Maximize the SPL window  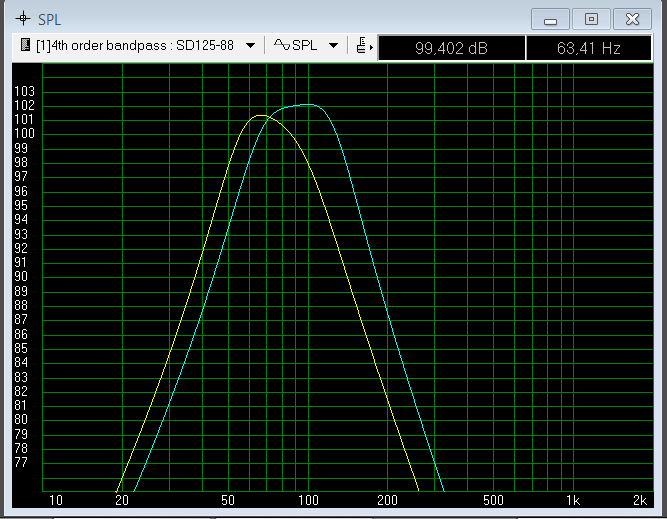[591, 18]
